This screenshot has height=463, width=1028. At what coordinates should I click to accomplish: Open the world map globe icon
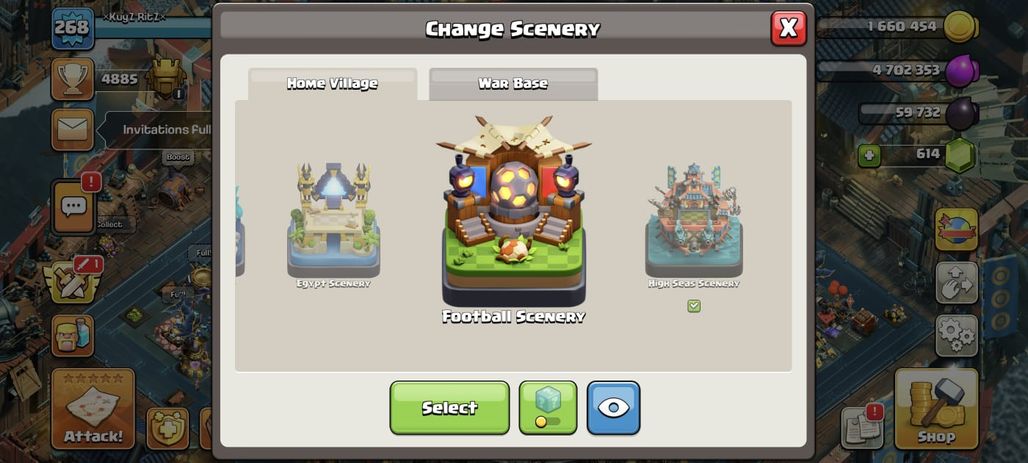pos(957,230)
